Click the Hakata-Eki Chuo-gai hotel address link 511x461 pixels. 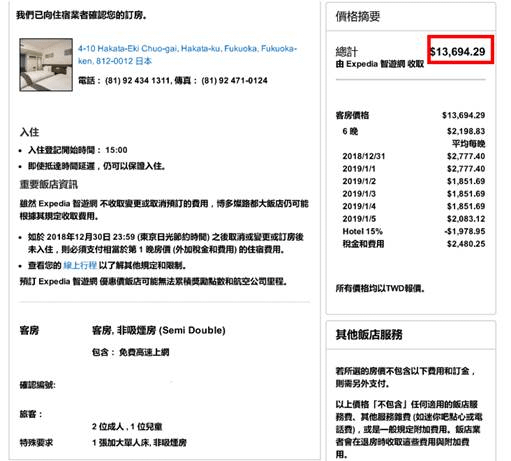187,55
